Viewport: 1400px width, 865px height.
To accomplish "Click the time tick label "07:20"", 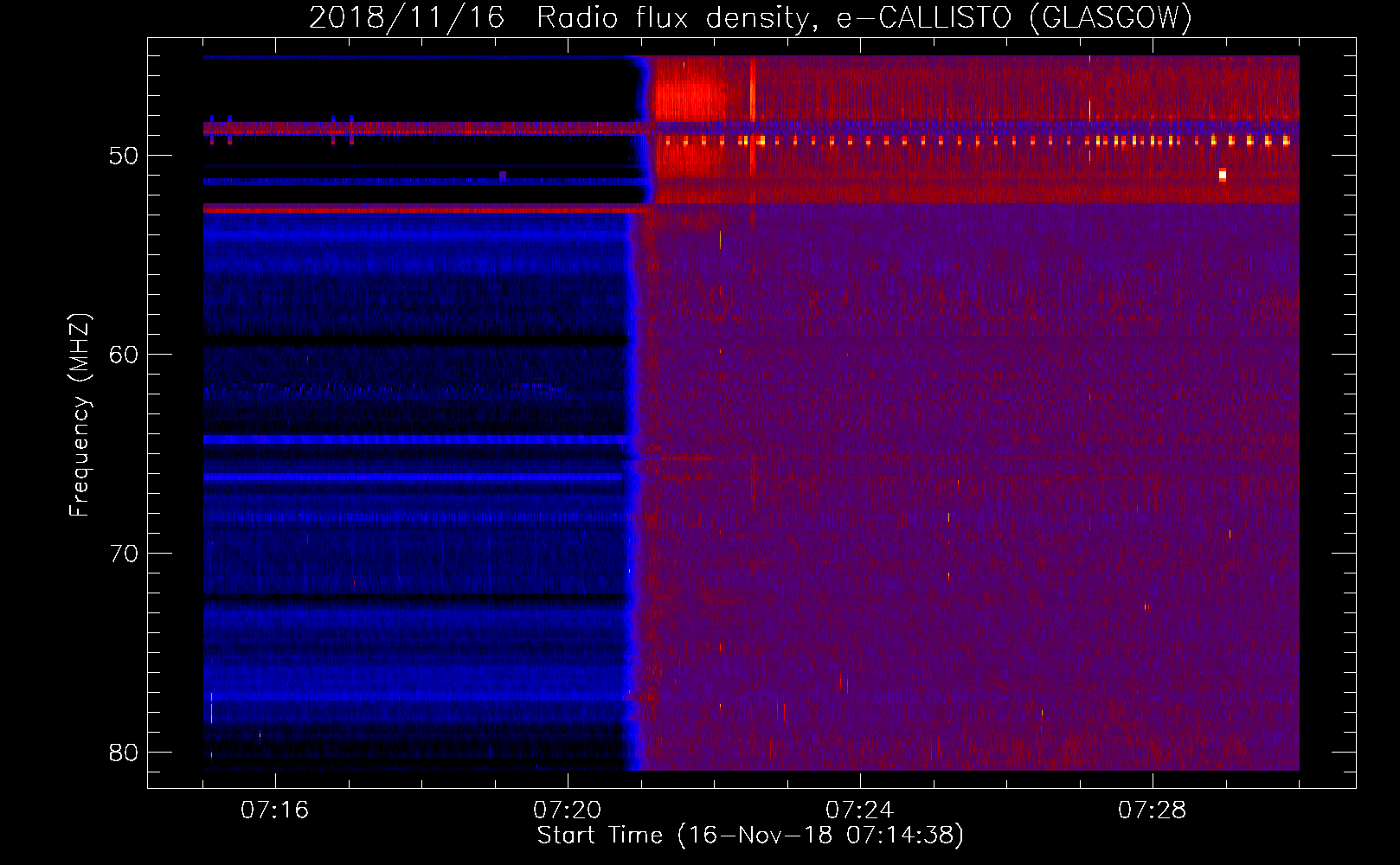I will click(x=568, y=811).
